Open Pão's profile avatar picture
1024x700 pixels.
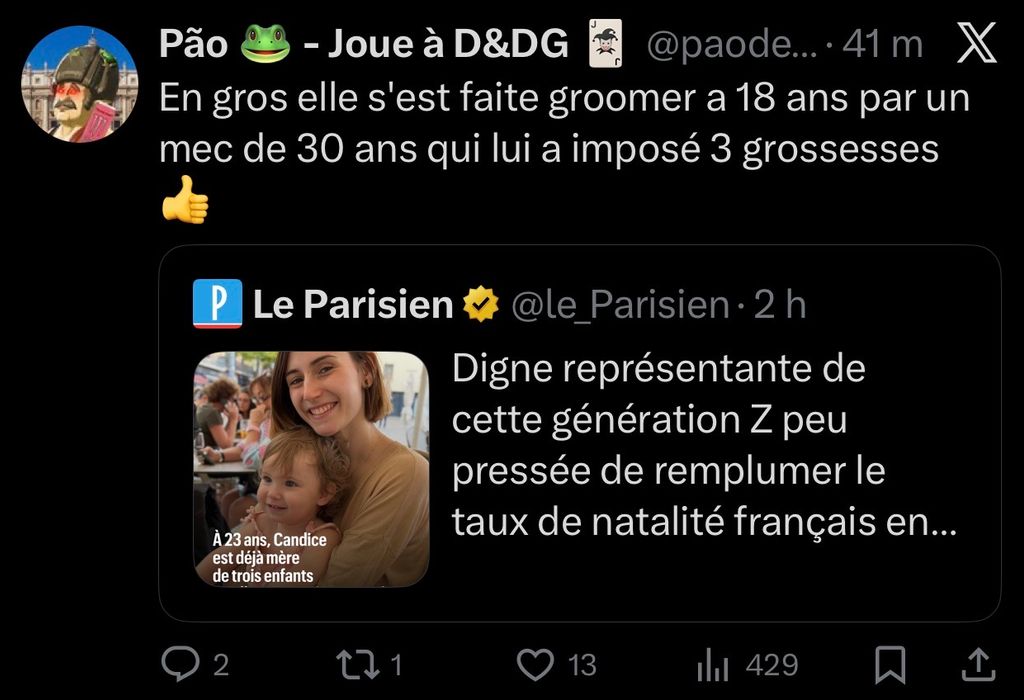pyautogui.click(x=79, y=84)
